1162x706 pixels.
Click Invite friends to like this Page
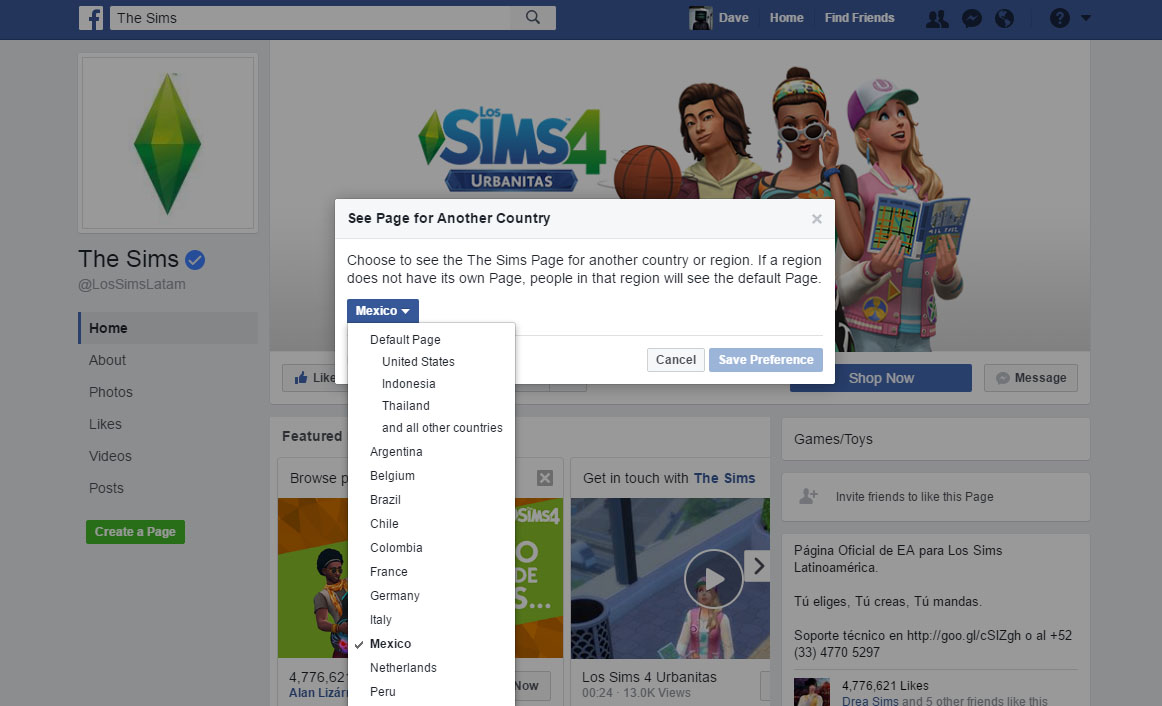tap(914, 497)
